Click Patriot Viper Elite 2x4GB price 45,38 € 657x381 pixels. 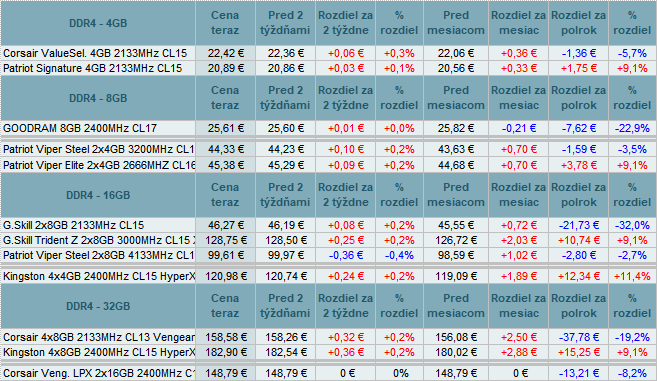[225, 165]
